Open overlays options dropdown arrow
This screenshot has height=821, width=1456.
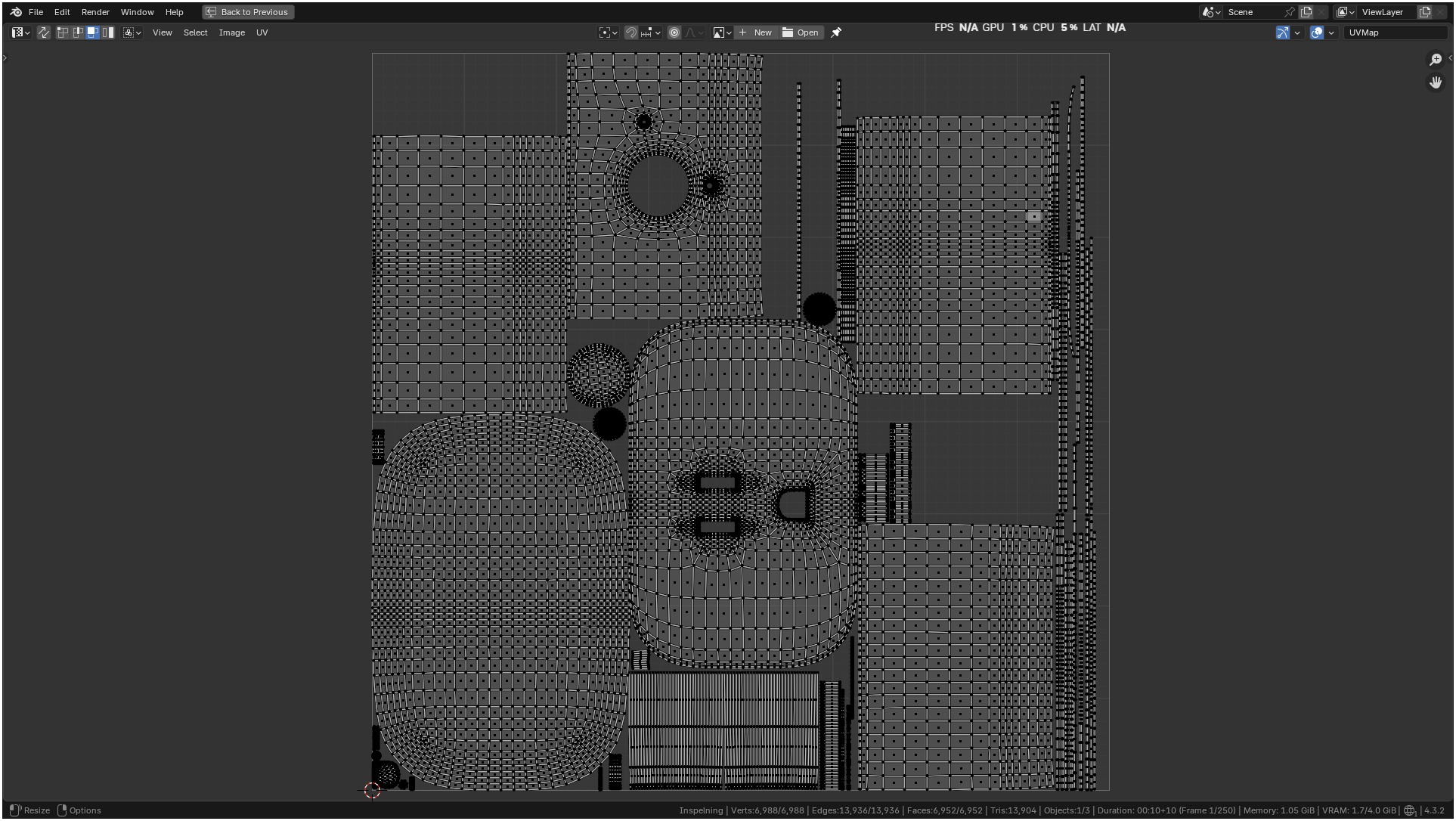click(1331, 33)
